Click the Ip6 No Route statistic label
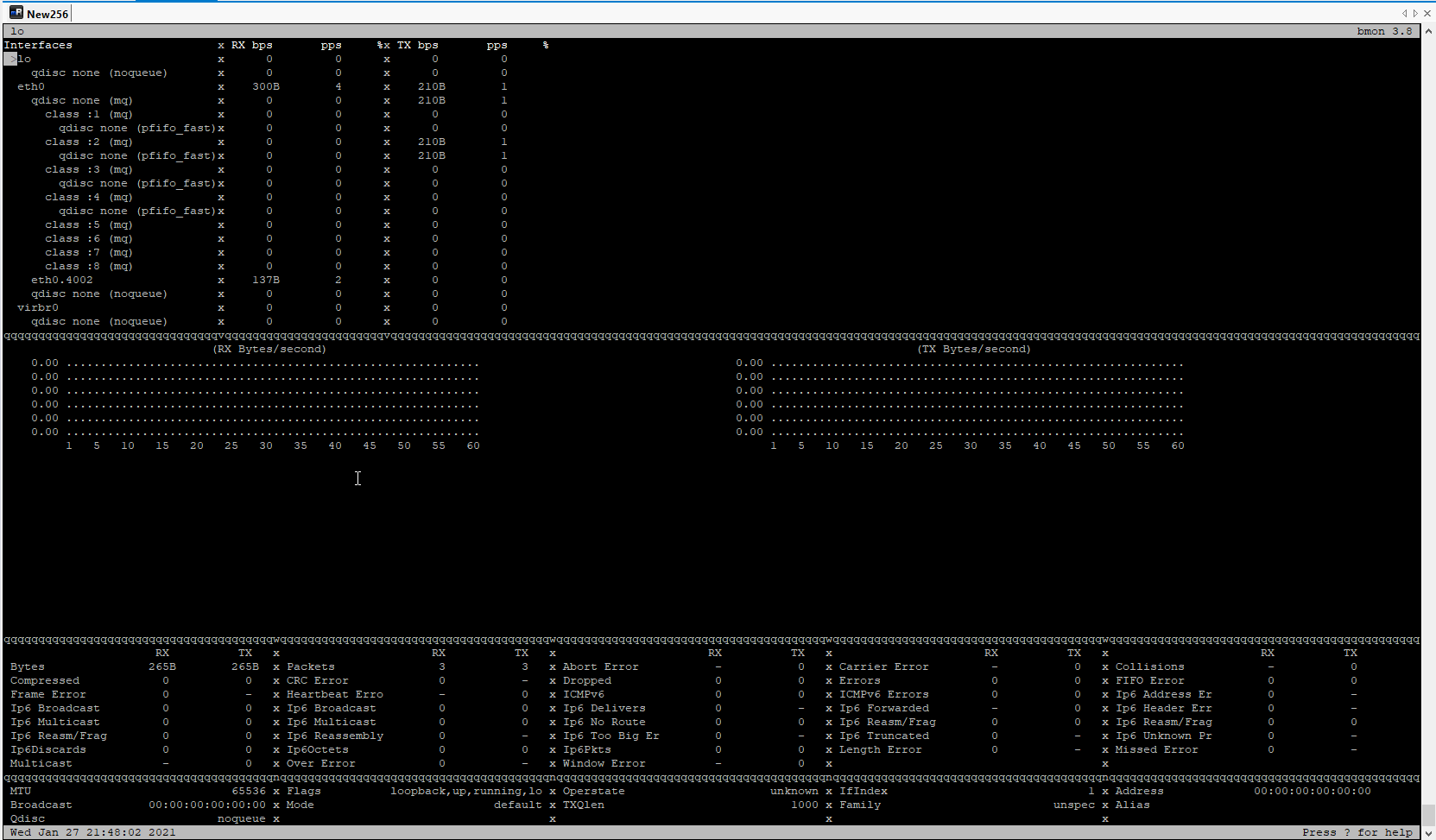The width and height of the screenshot is (1436, 840). coord(604,722)
